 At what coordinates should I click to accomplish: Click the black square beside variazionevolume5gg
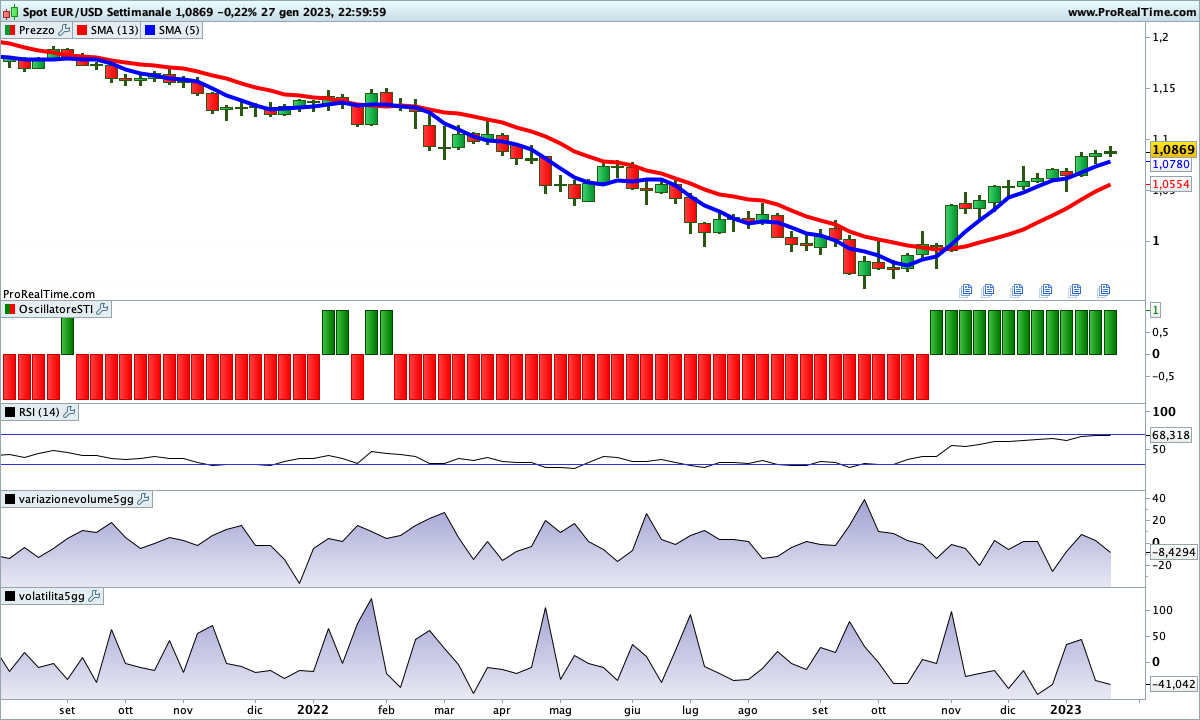[x=10, y=499]
